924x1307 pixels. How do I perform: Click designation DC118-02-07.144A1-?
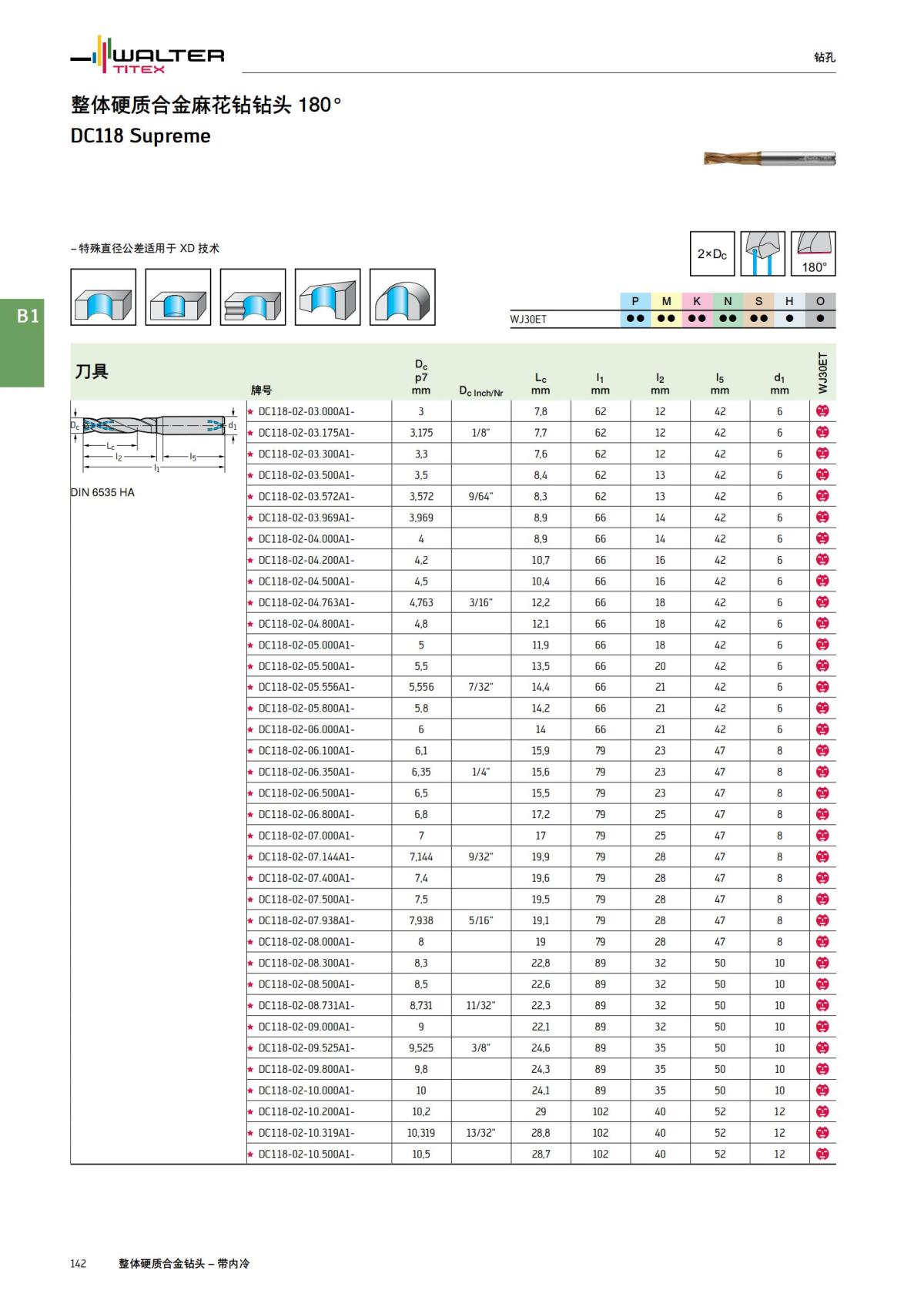pos(306,856)
